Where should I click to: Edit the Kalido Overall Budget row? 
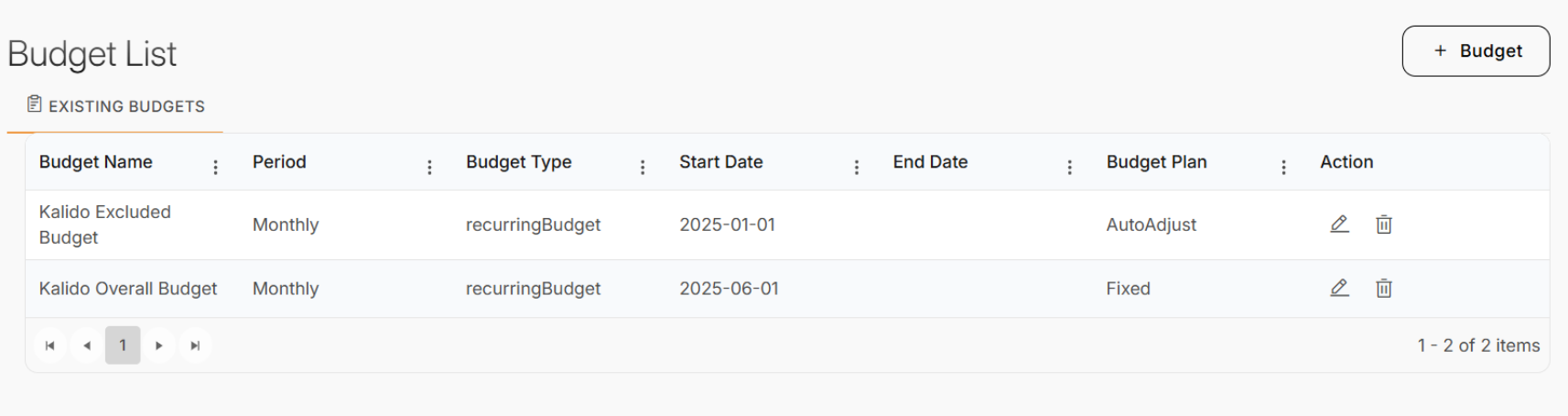point(1339,289)
